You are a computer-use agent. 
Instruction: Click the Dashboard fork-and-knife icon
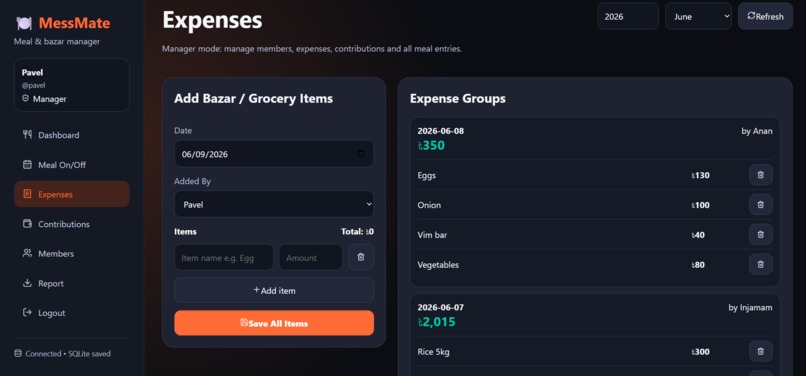27,135
